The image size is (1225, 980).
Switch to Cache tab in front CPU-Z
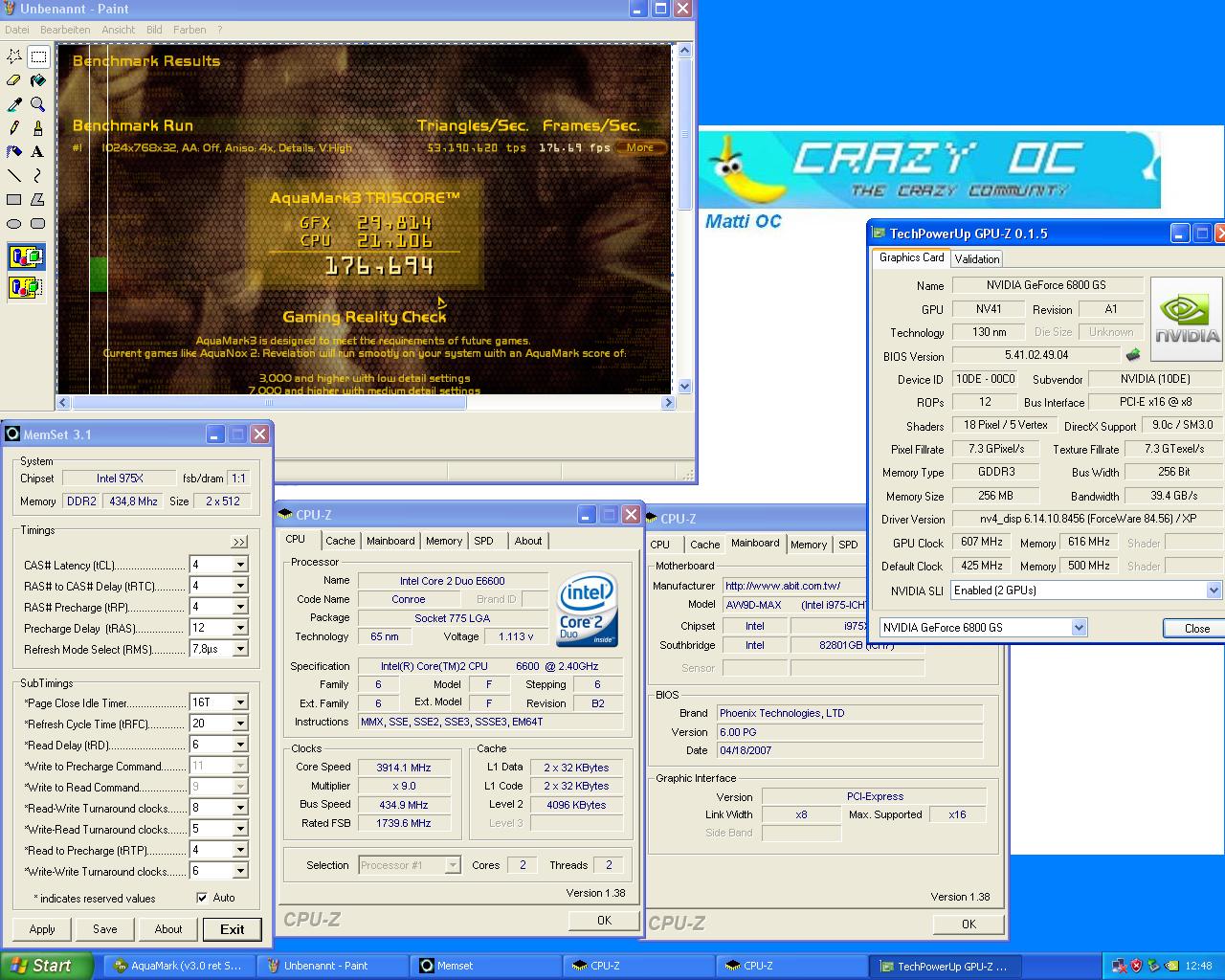click(x=340, y=541)
